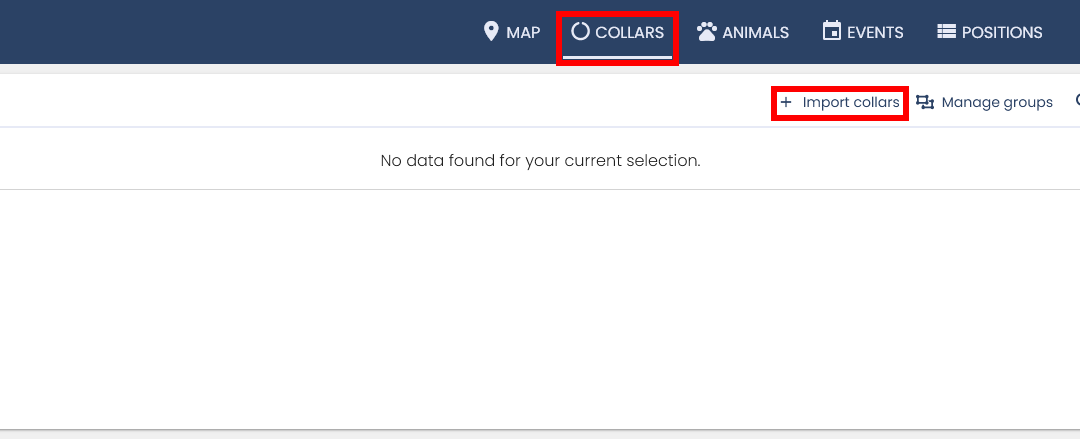Click the table list icon beside Positions
This screenshot has height=439, width=1080.
946,32
